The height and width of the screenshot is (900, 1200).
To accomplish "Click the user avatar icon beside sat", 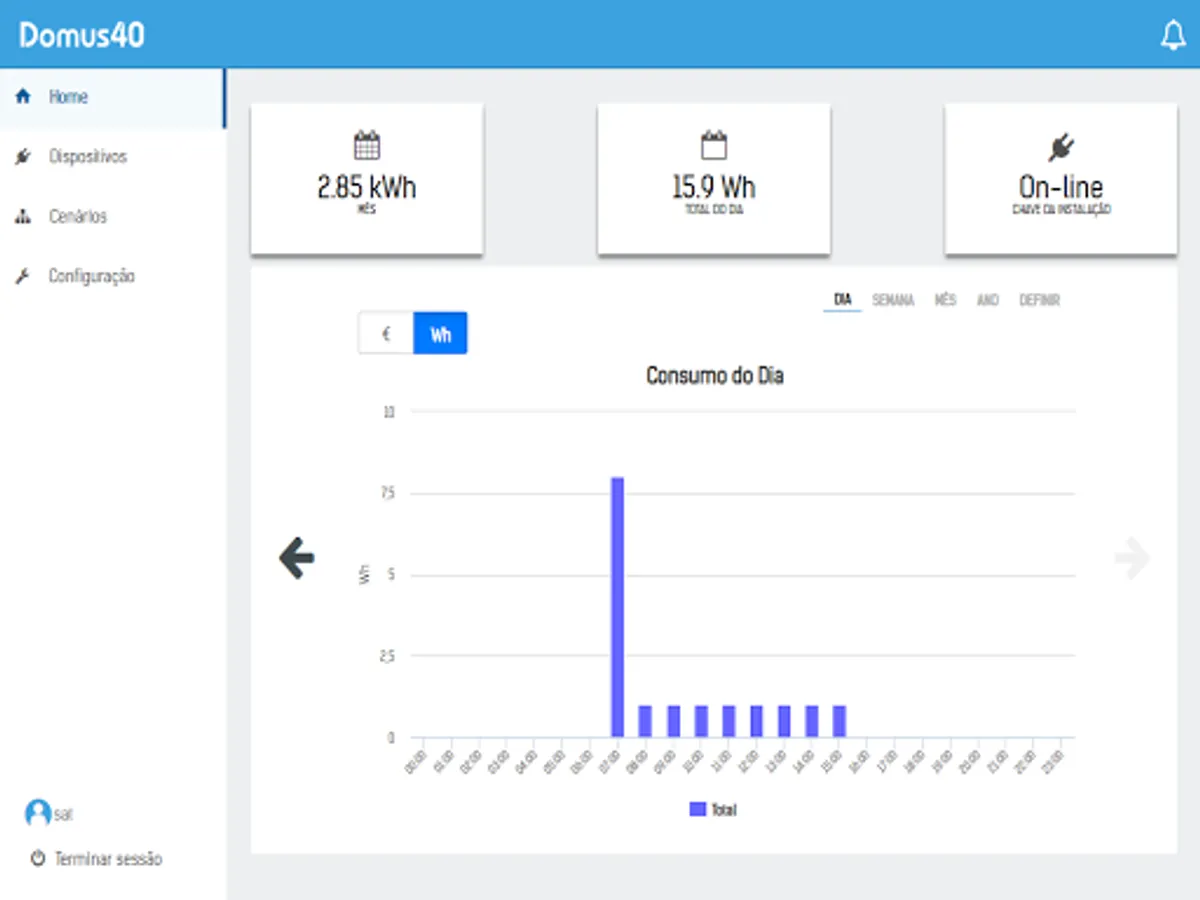I will pyautogui.click(x=38, y=813).
